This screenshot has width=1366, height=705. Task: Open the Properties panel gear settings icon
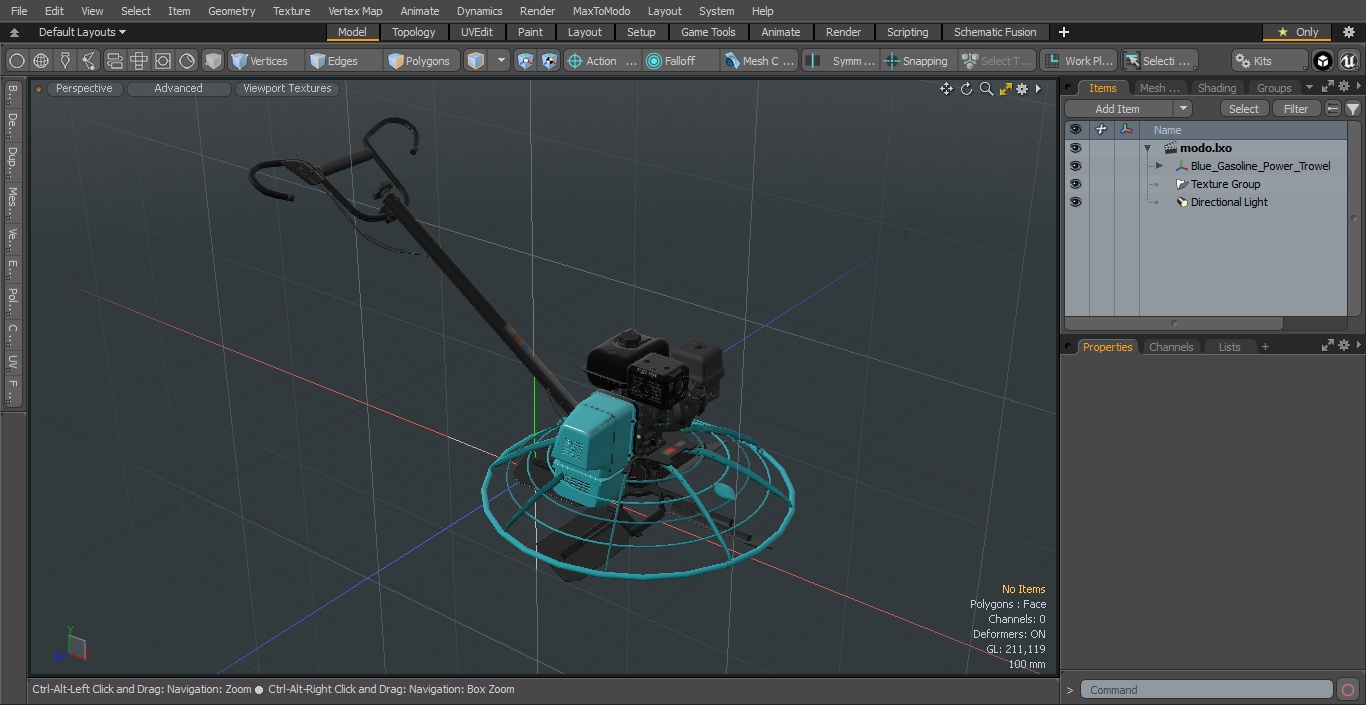click(1344, 345)
